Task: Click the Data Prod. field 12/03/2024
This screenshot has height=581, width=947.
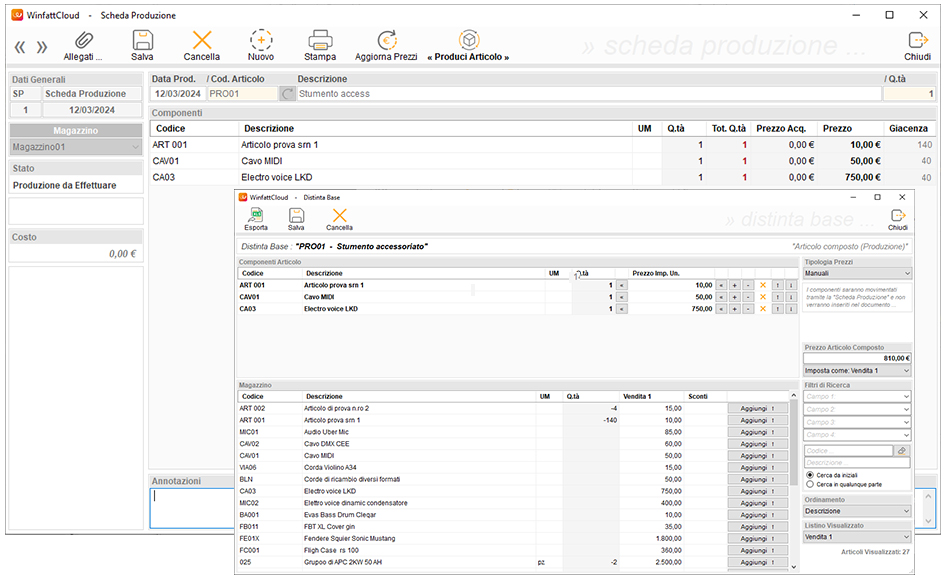Action: 178,94
